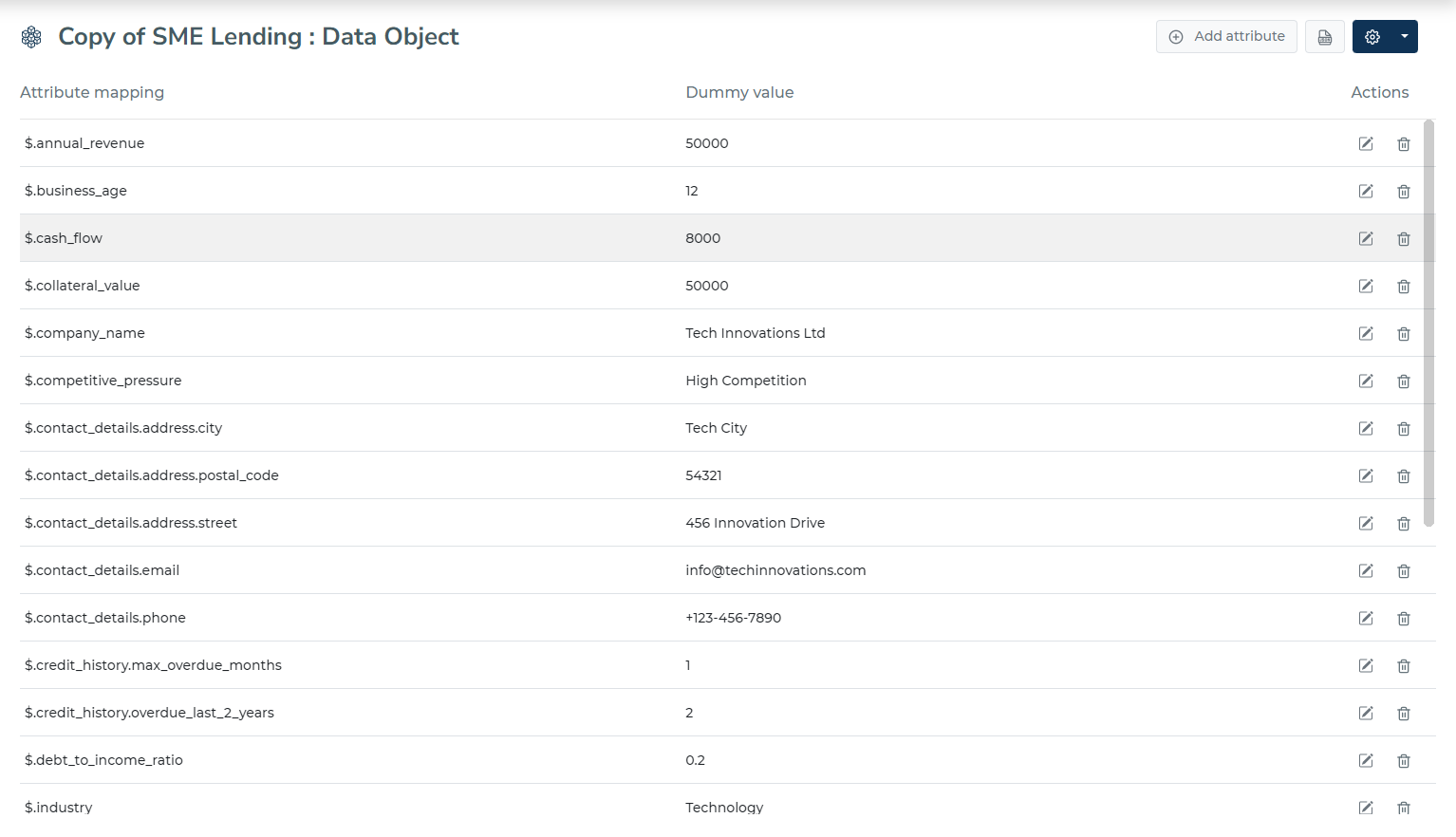Delete the $.business_age attribute
The height and width of the screenshot is (837, 1456).
(x=1404, y=192)
